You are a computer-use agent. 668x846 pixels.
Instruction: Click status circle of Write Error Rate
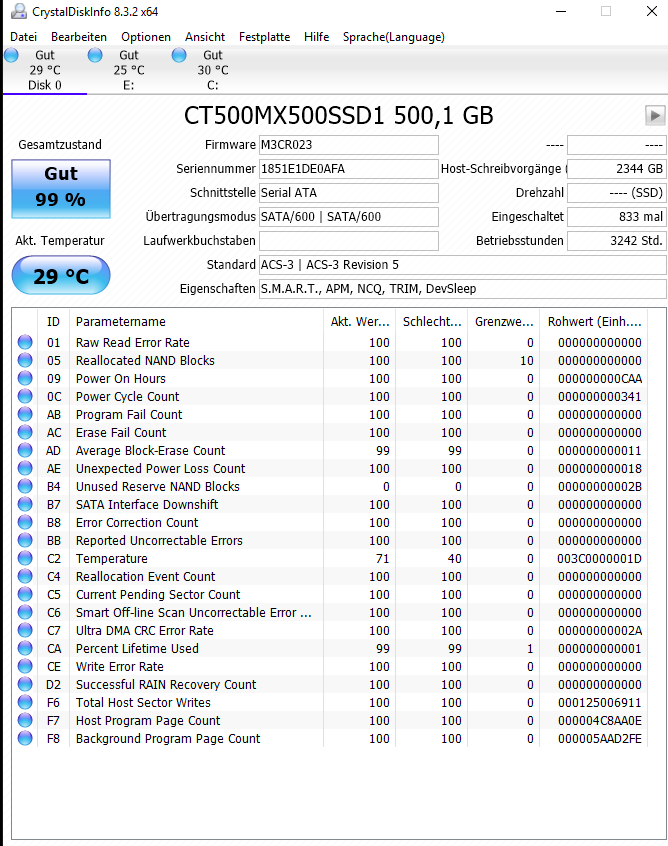pyautogui.click(x=25, y=666)
